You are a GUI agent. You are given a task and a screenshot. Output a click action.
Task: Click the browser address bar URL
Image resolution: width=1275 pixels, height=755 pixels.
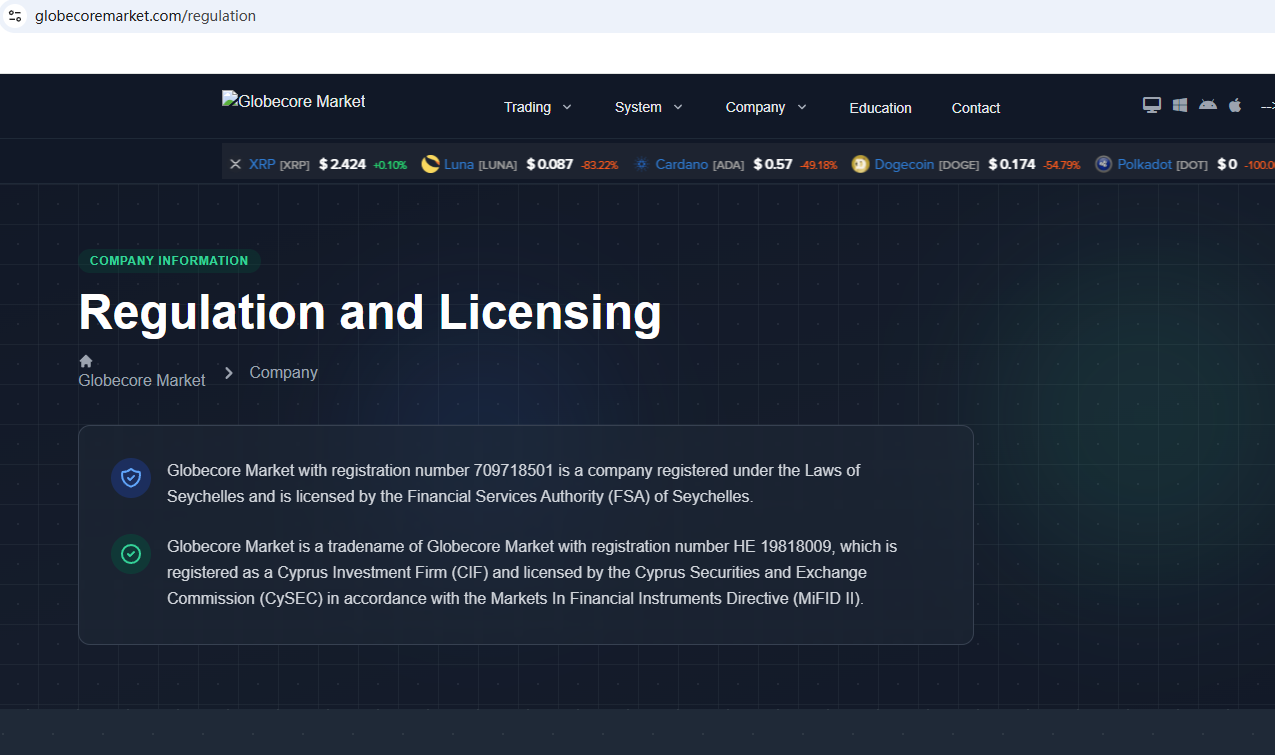[x=145, y=16]
